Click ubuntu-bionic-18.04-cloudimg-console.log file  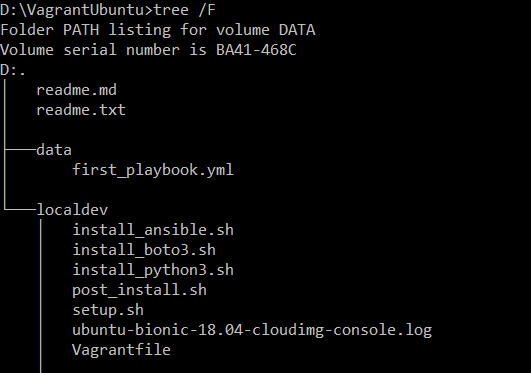click(x=252, y=330)
